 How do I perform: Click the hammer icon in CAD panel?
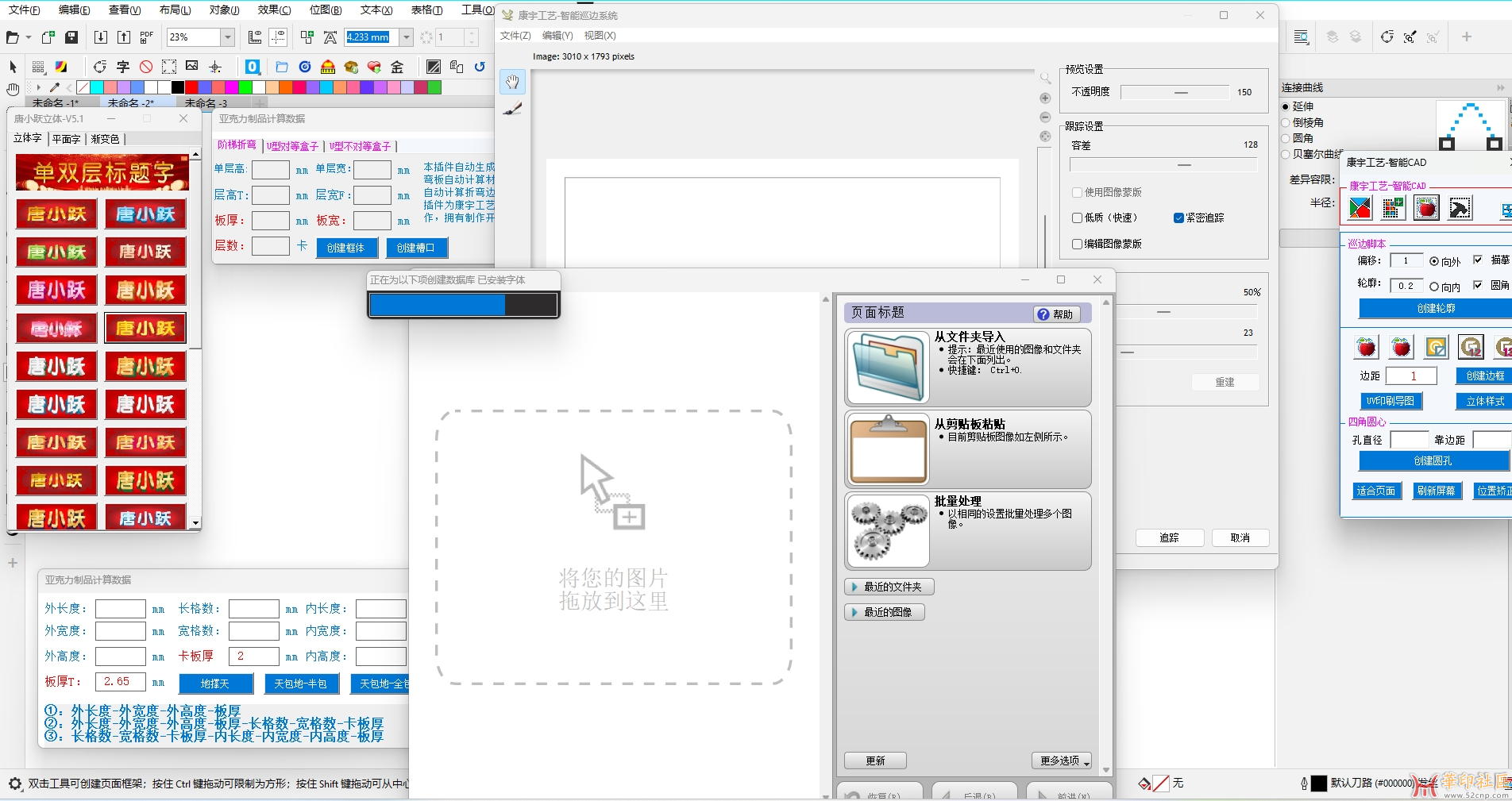click(1460, 208)
